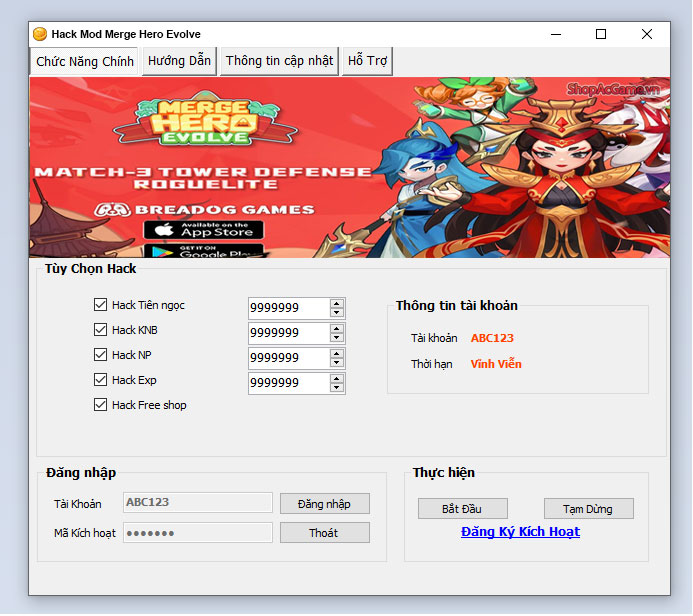
Task: Click the Tài Khoản input field
Action: click(x=198, y=503)
